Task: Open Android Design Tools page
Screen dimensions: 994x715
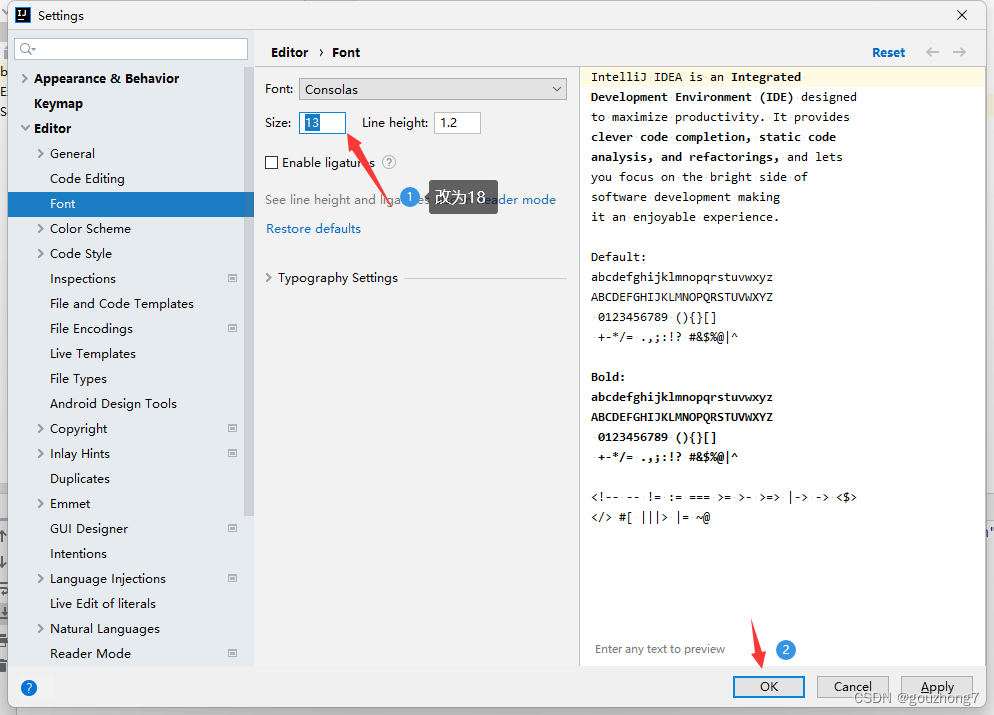Action: pos(113,404)
